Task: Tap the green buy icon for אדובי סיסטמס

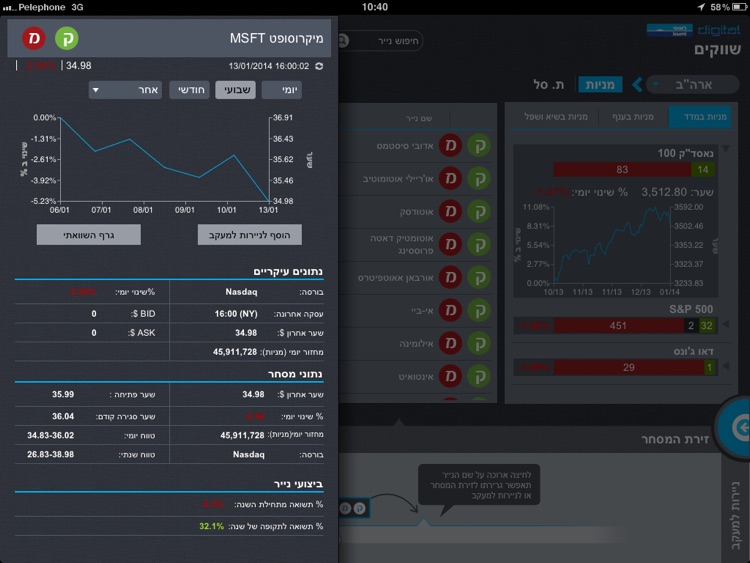Action: [x=479, y=145]
